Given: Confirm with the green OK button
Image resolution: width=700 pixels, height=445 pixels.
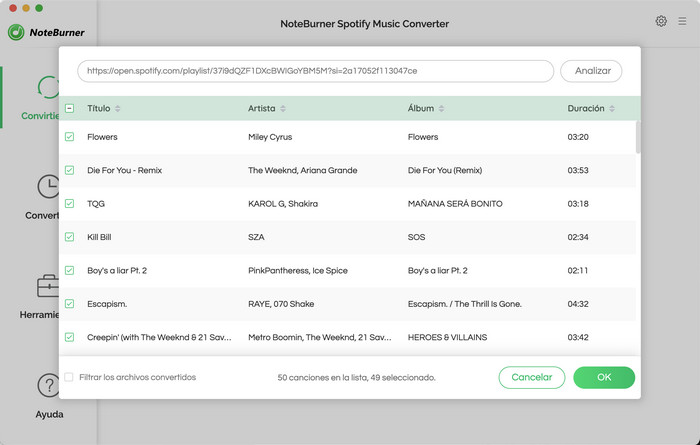Looking at the screenshot, I should [x=604, y=377].
